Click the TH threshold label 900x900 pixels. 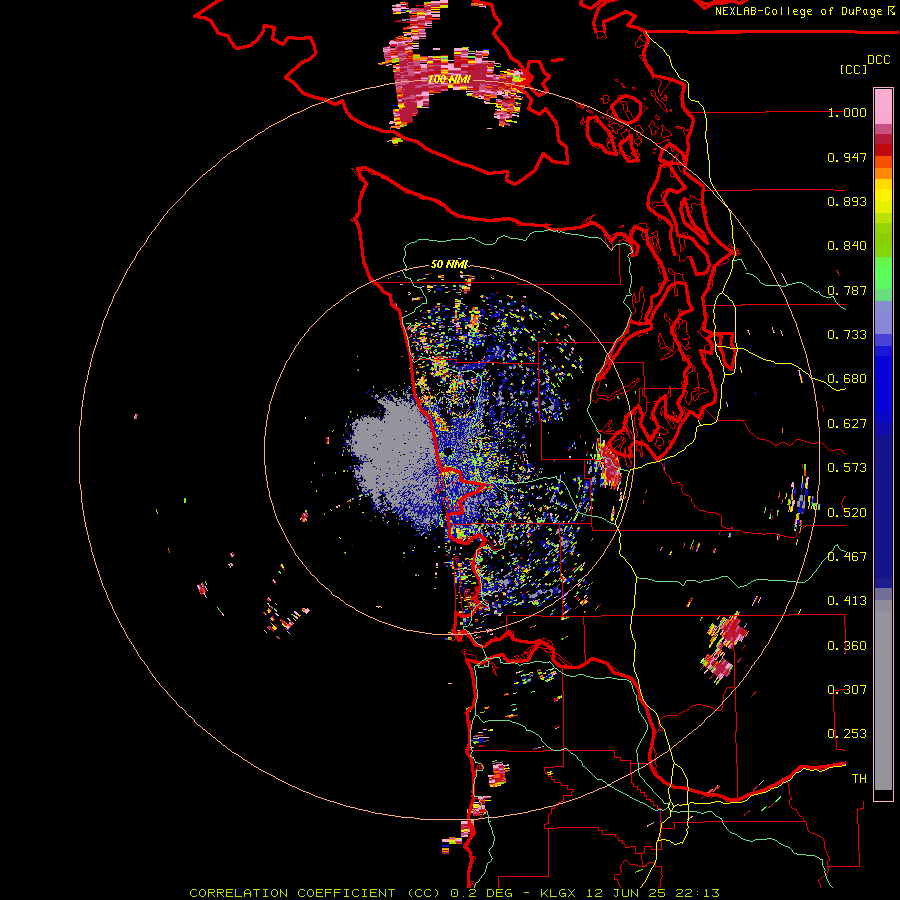[859, 779]
